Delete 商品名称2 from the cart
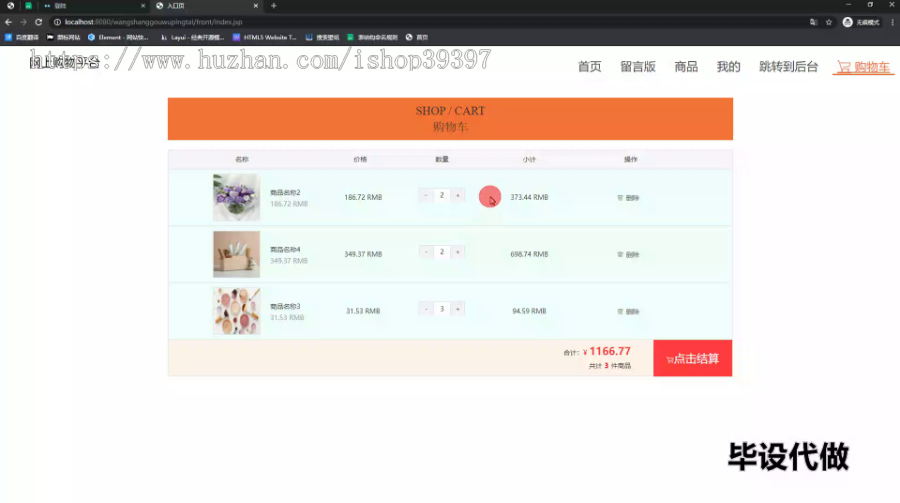This screenshot has width=900, height=503. pos(629,198)
